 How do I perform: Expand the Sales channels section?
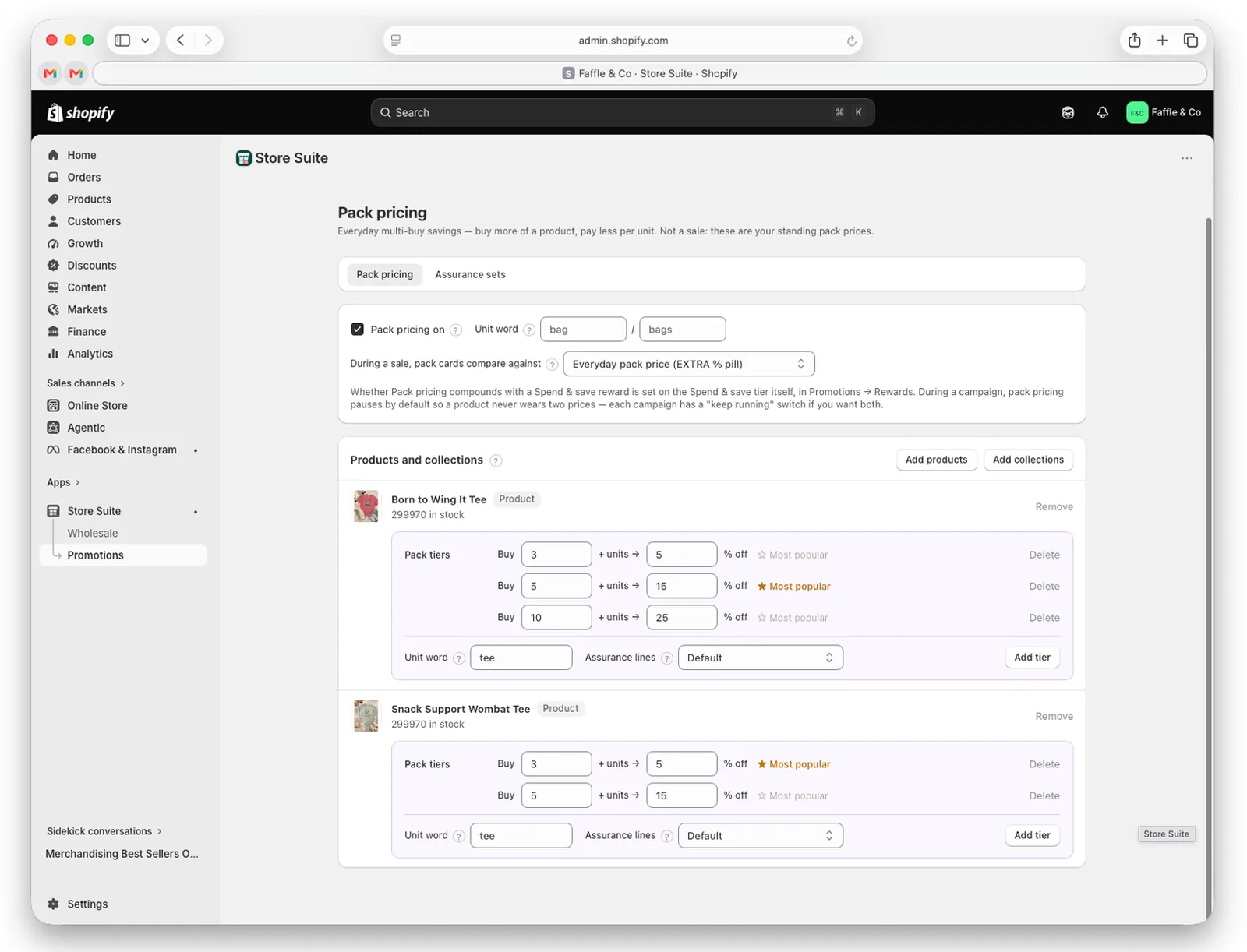(86, 383)
